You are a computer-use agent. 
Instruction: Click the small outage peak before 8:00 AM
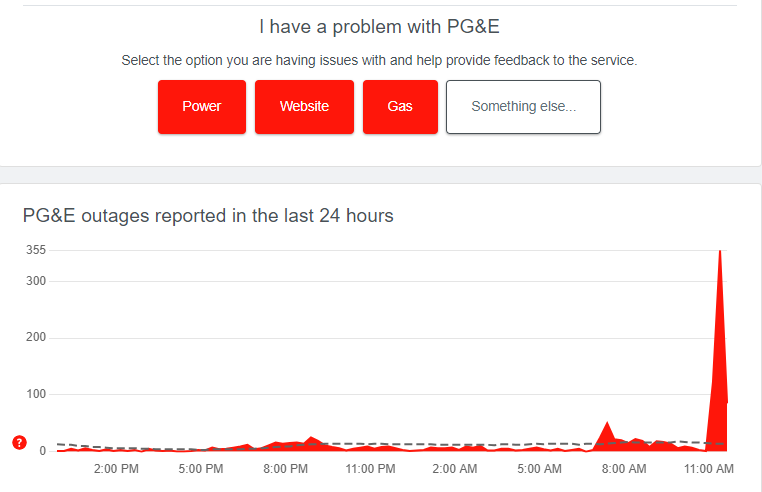point(607,435)
